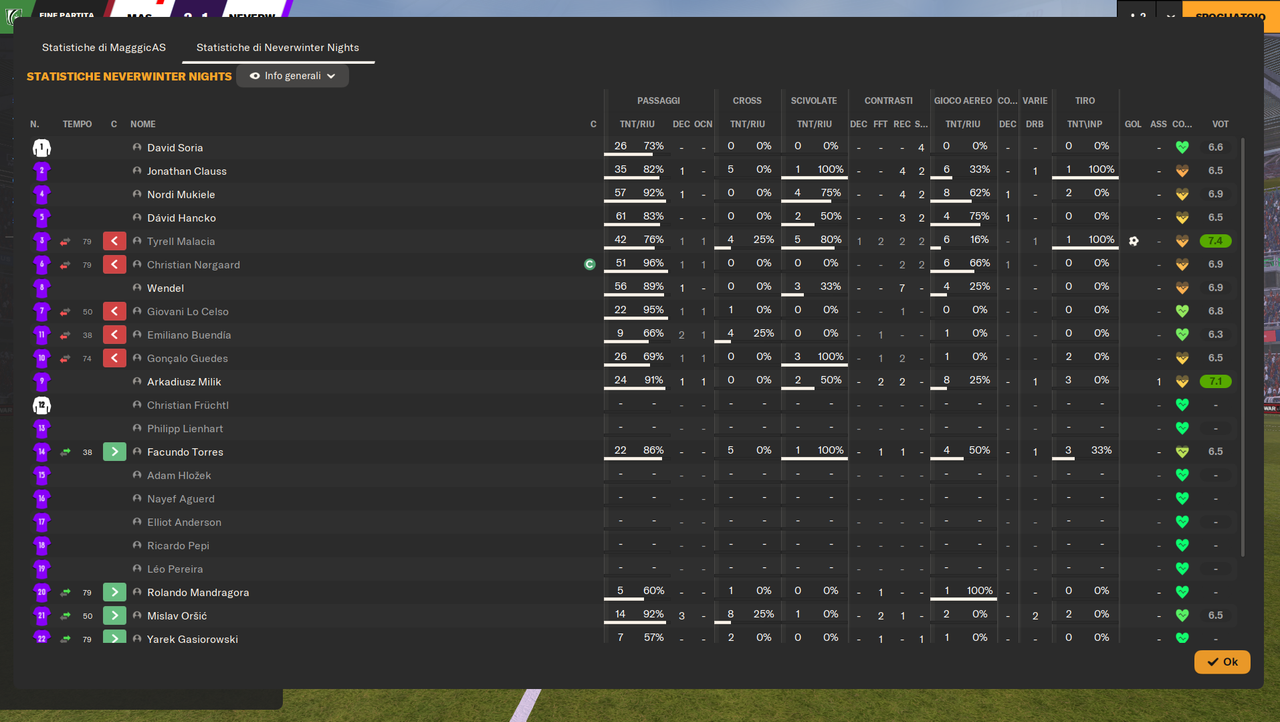Click Wendel's purple number 8 shirt icon

(41, 288)
